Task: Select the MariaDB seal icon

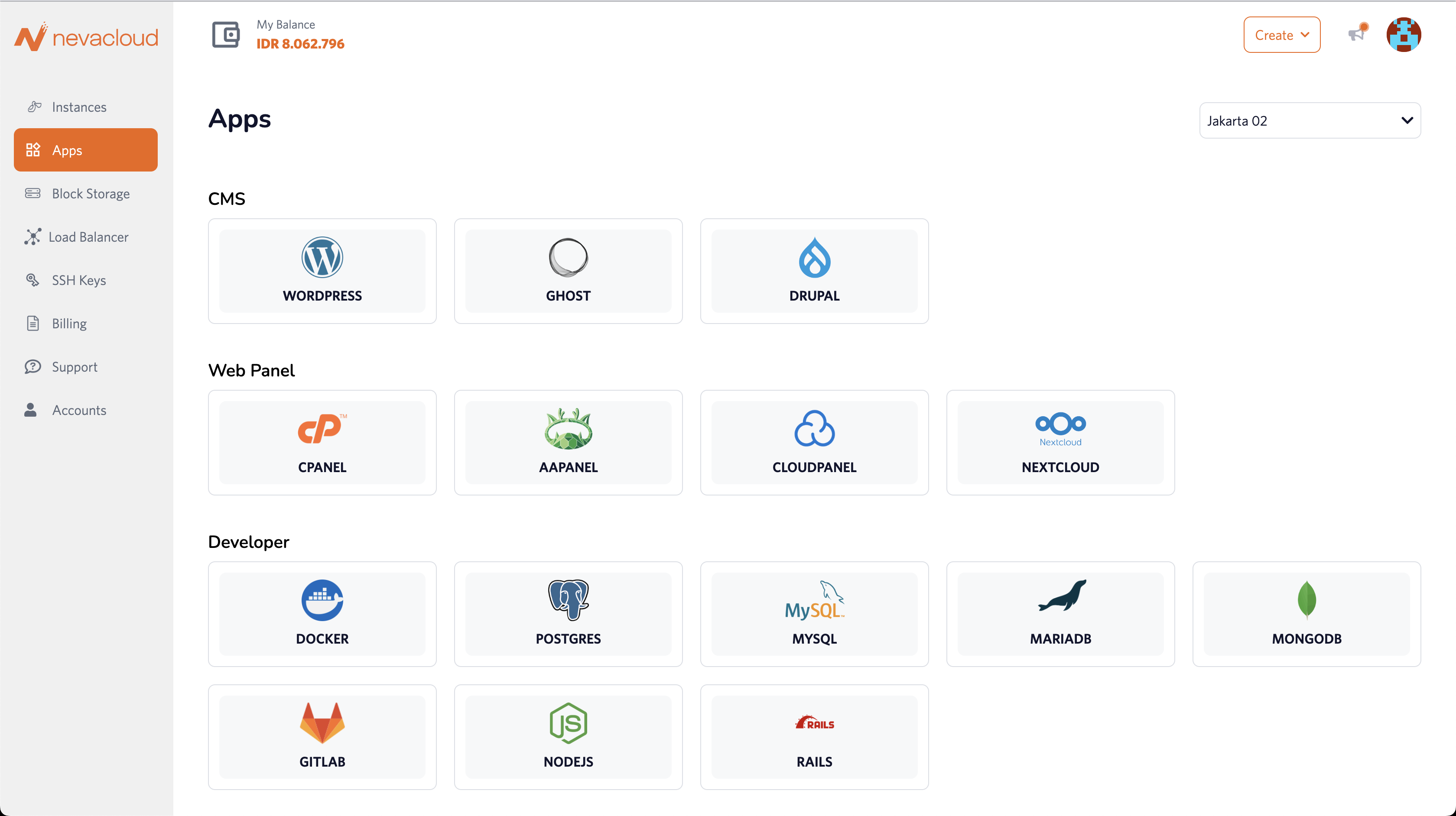Action: point(1062,596)
